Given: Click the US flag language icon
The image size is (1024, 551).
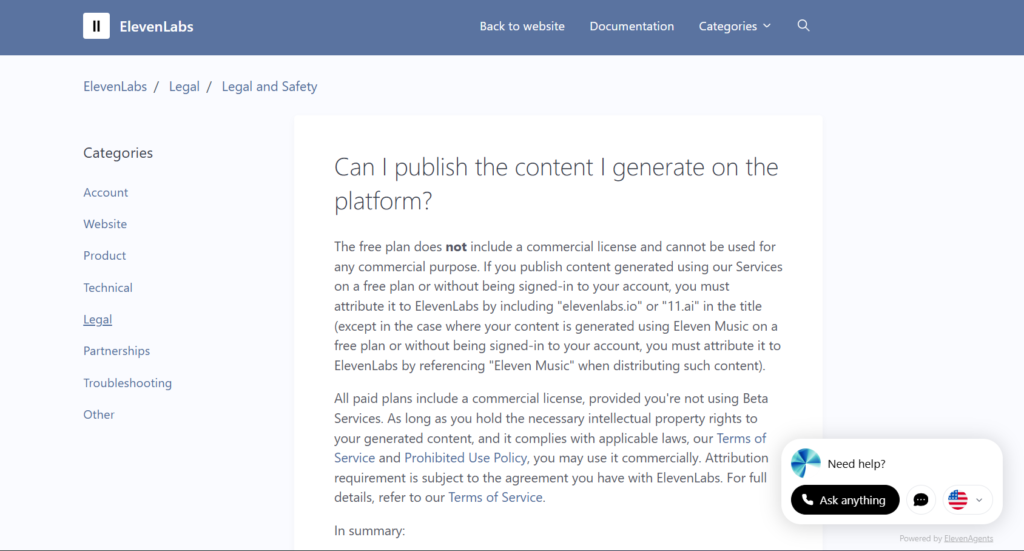Looking at the screenshot, I should pyautogui.click(x=957, y=500).
